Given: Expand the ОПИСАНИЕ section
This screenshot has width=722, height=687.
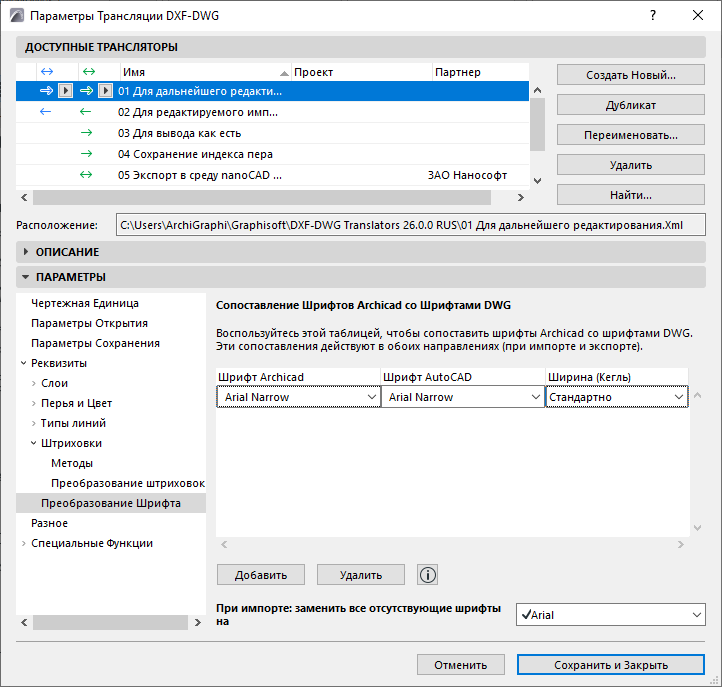Looking at the screenshot, I should pyautogui.click(x=26, y=252).
